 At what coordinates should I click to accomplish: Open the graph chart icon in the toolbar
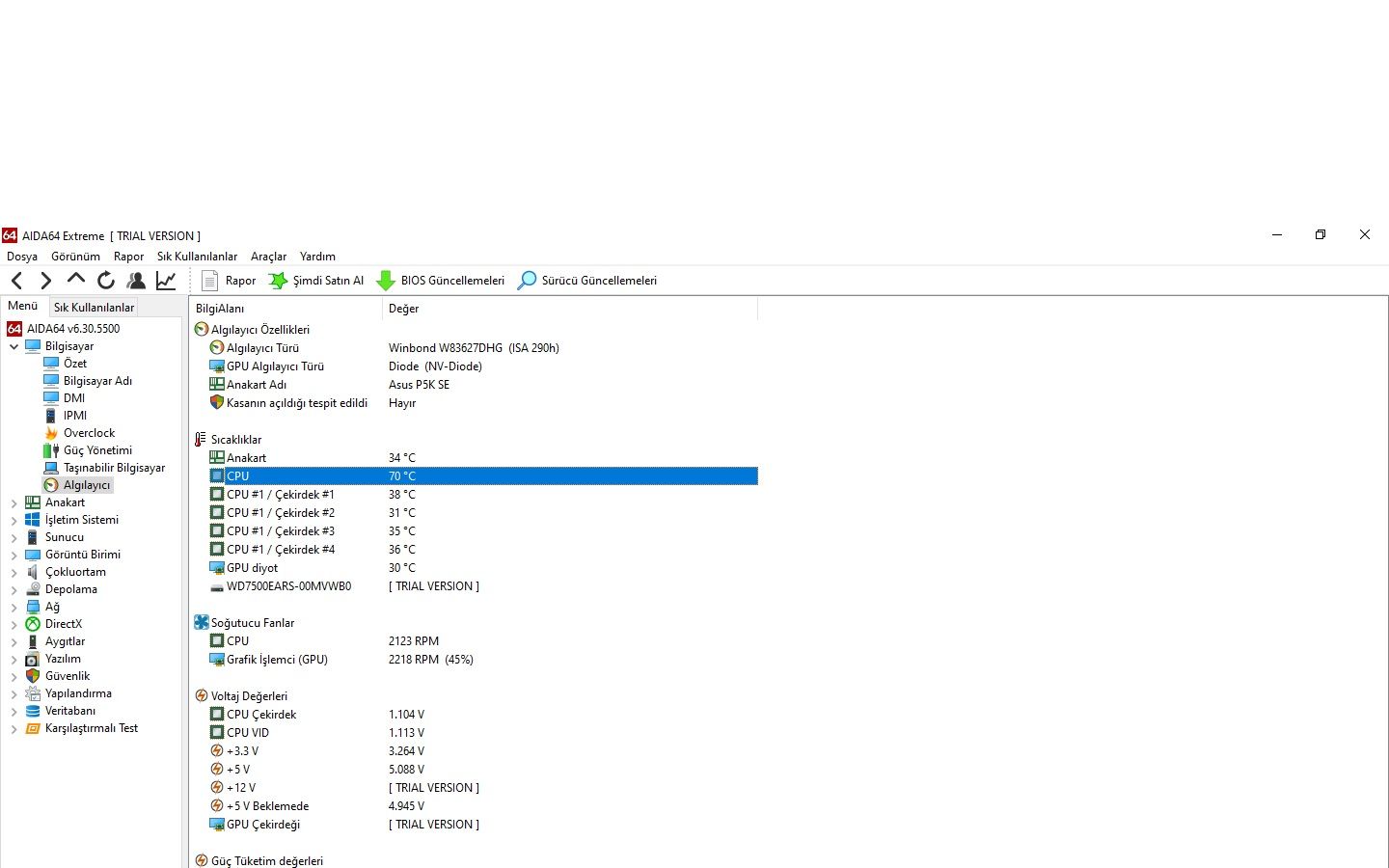(166, 281)
